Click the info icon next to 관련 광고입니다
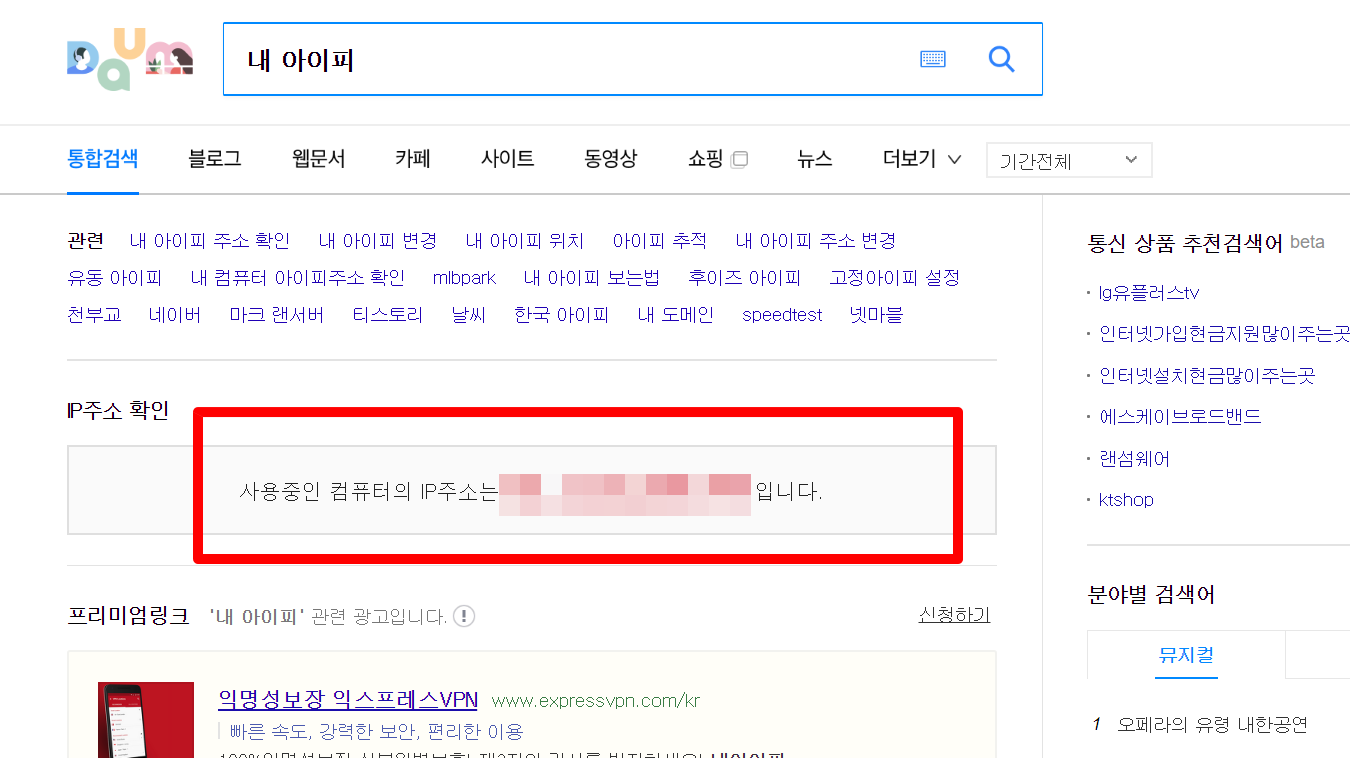 (464, 616)
